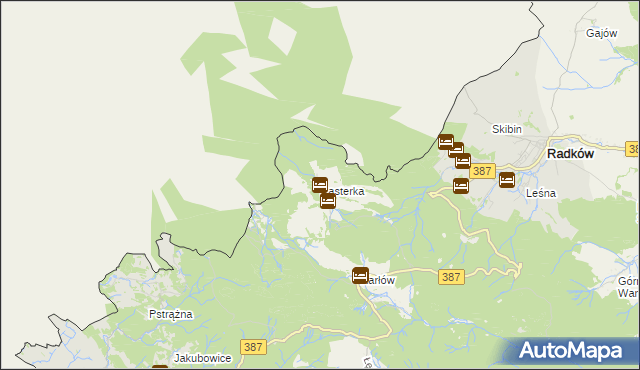Click the AutoMapa logo
The image size is (640, 370).
click(570, 351)
